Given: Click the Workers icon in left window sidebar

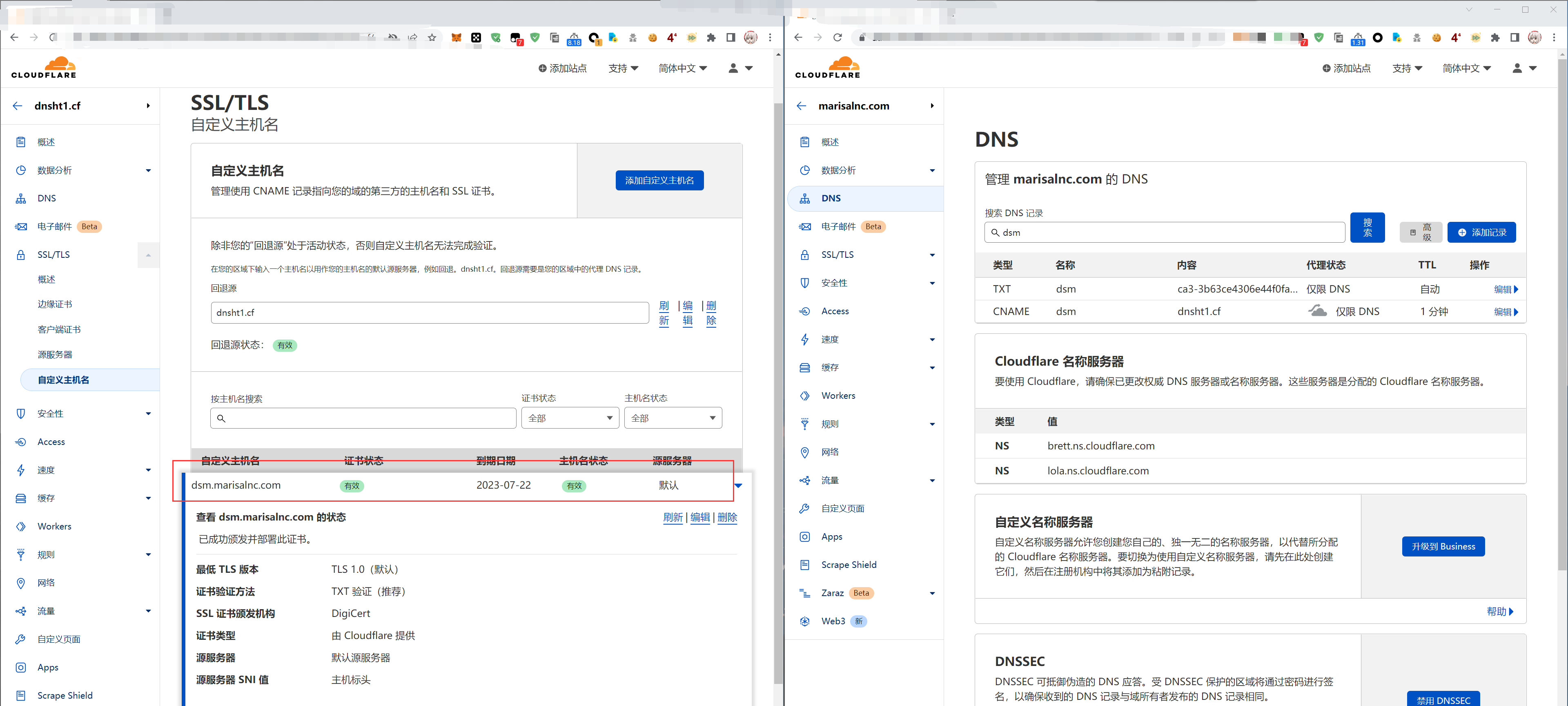Looking at the screenshot, I should tap(21, 526).
